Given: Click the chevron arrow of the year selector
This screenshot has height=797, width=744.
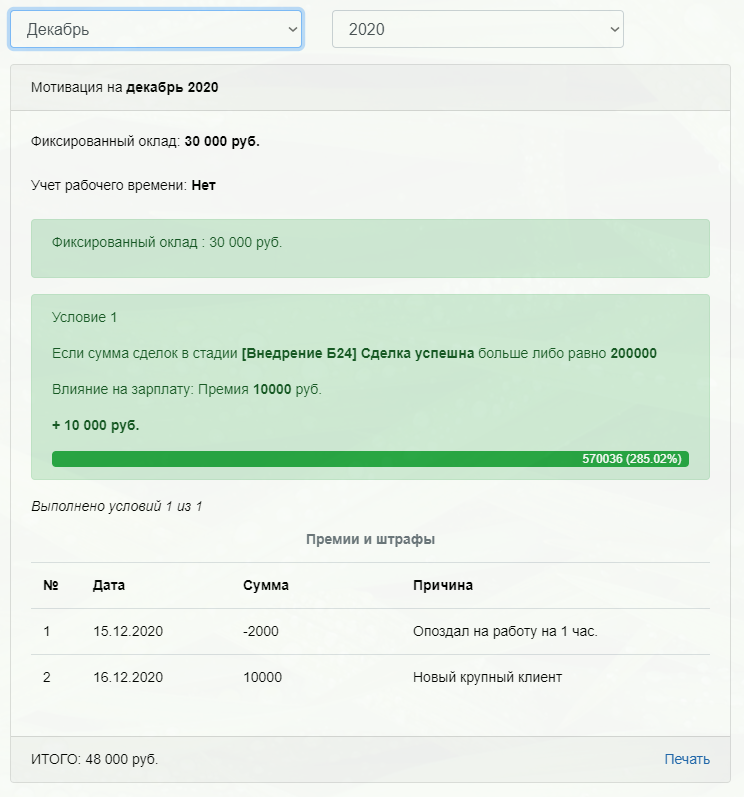Looking at the screenshot, I should (x=614, y=29).
